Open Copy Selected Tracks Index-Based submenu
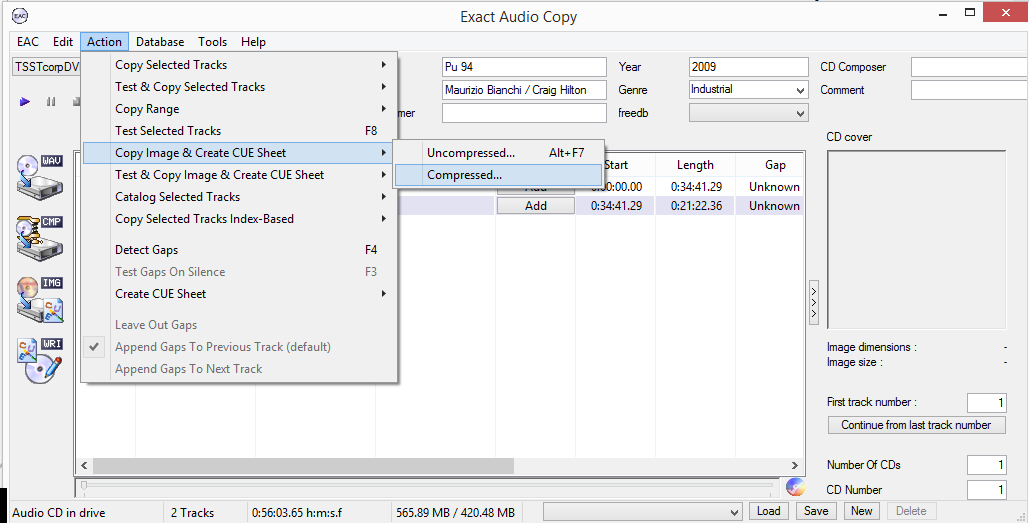Viewport: 1029px width, 523px height. [x=240, y=219]
